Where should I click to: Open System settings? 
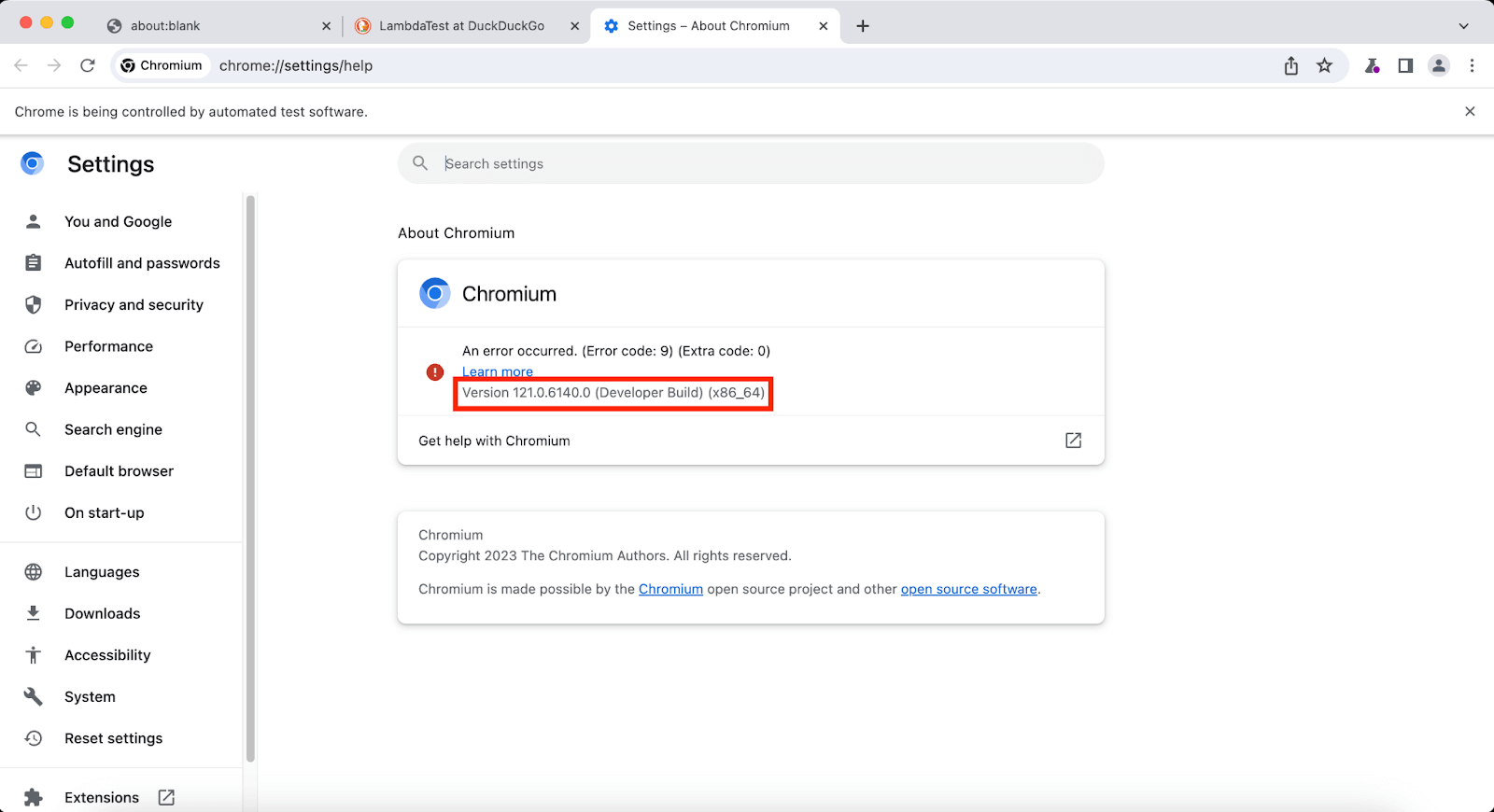121,696
